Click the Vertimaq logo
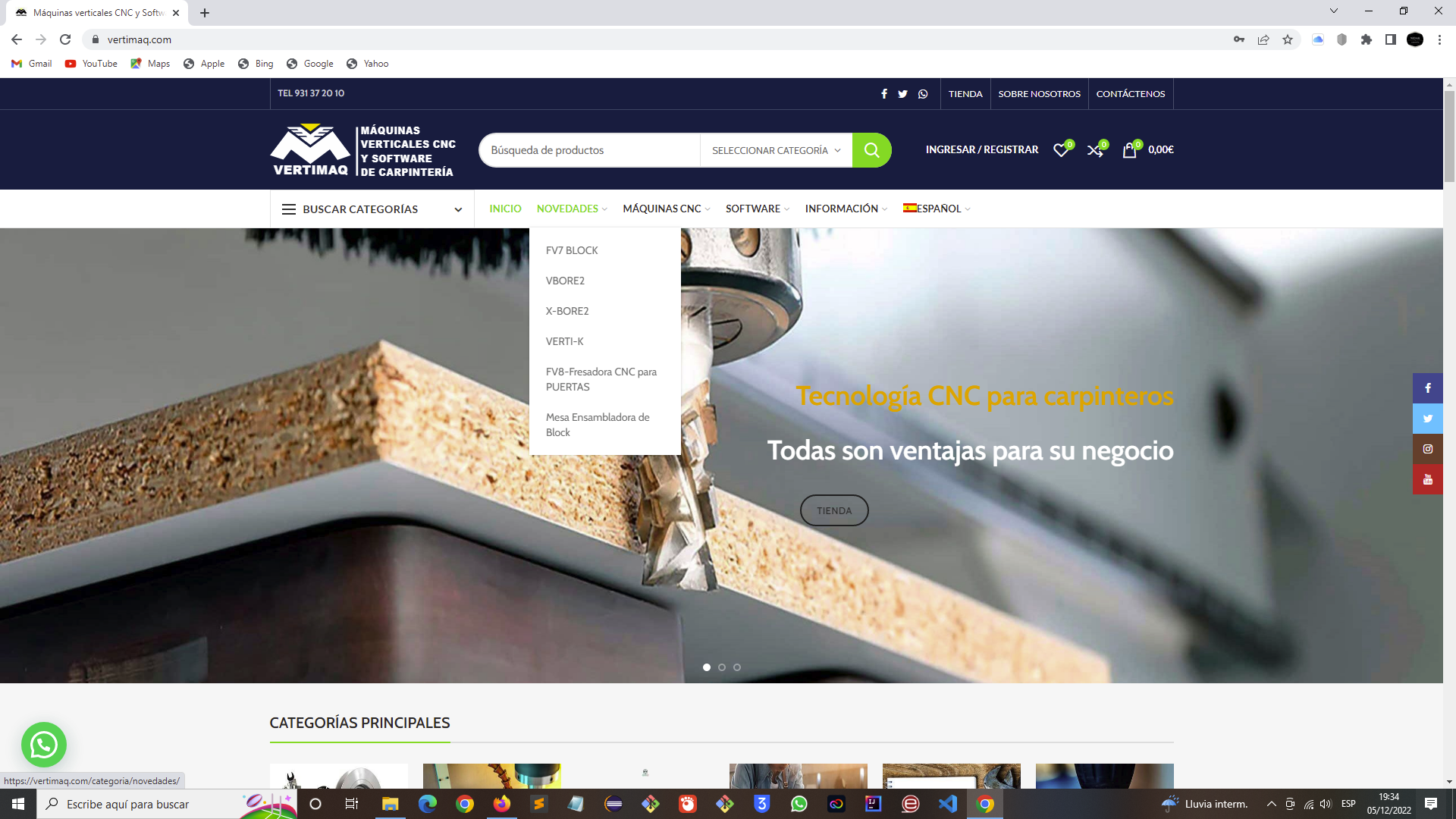Image resolution: width=1456 pixels, height=819 pixels. coord(363,150)
